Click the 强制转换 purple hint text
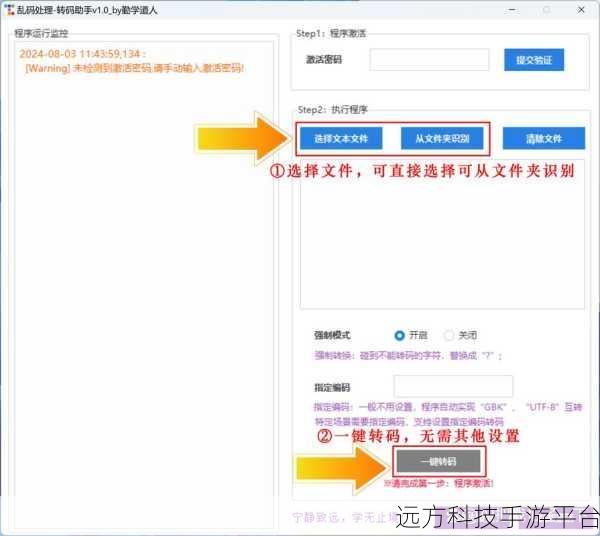The height and width of the screenshot is (536, 600). click(x=408, y=355)
